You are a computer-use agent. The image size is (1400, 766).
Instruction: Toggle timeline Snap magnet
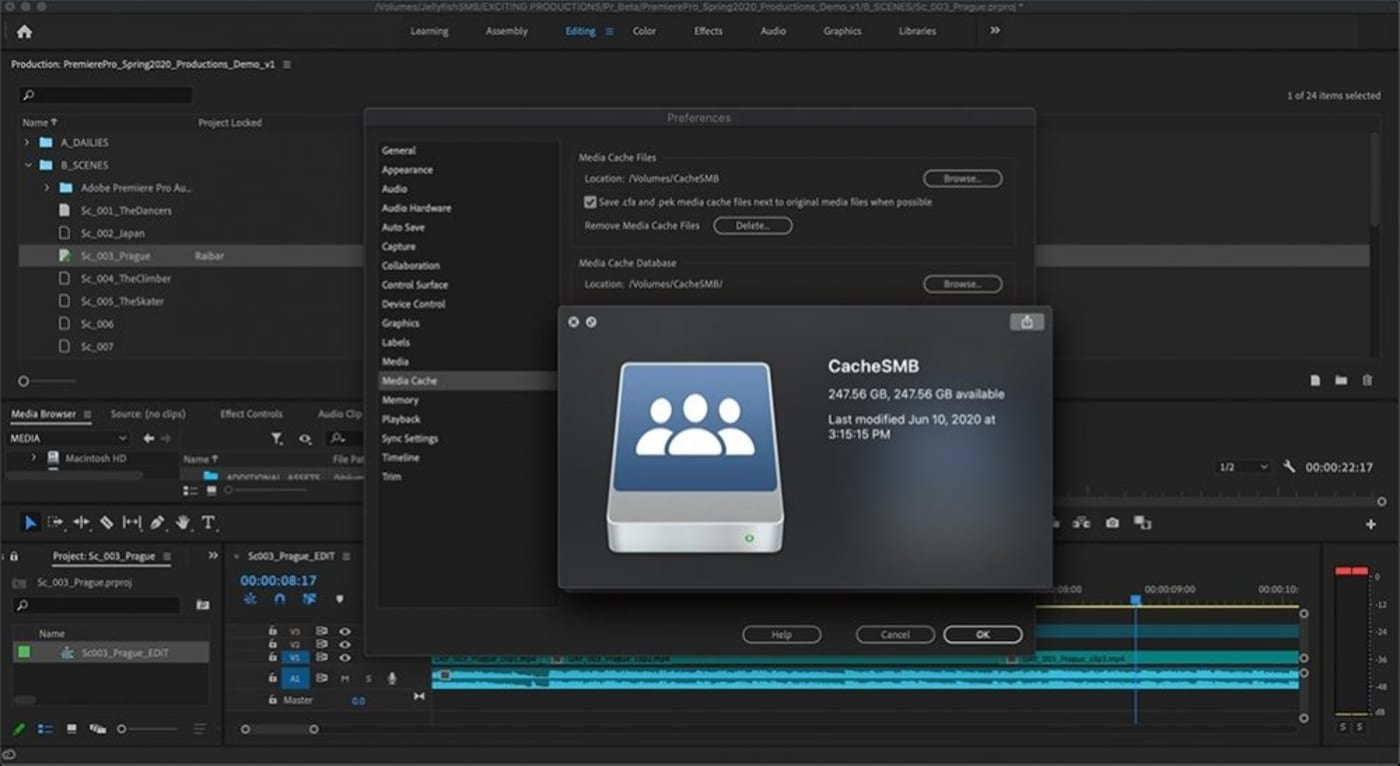[279, 599]
